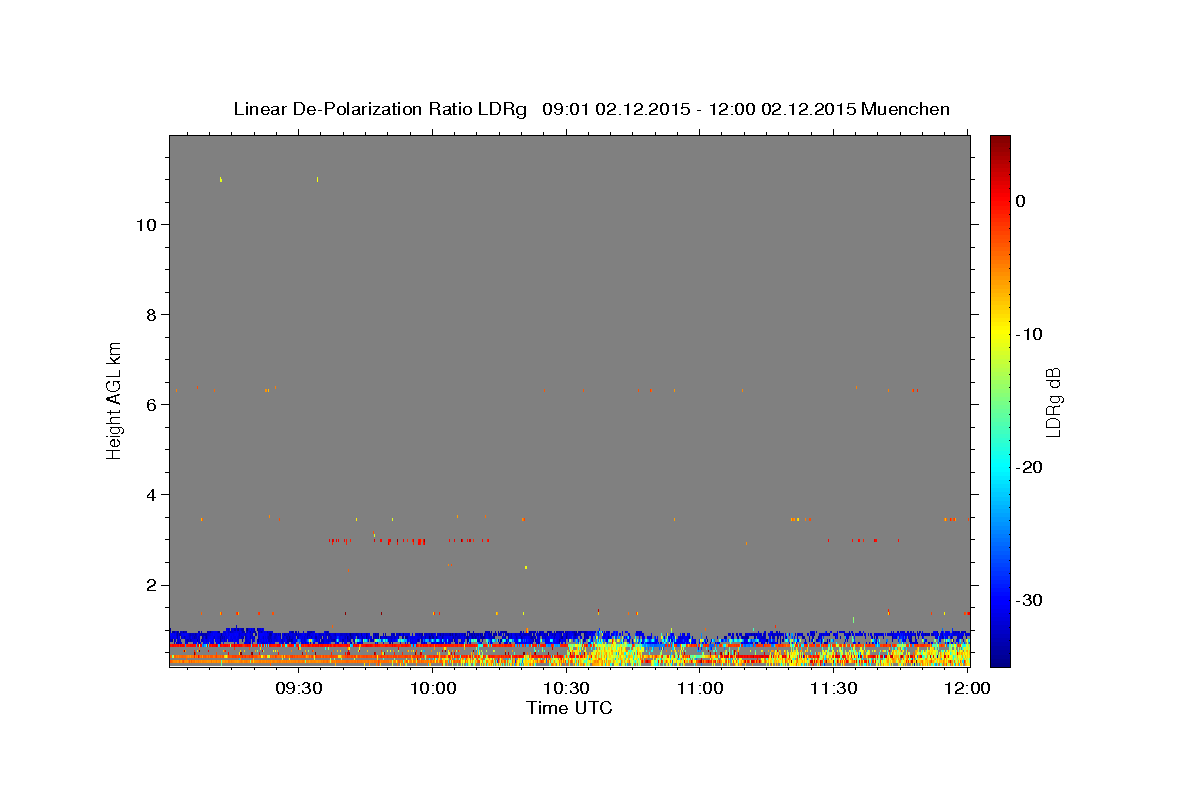This screenshot has width=1200, height=800.
Task: Click the plot title "Linear De-Polarization Ratio LDRg"
Action: click(x=379, y=109)
